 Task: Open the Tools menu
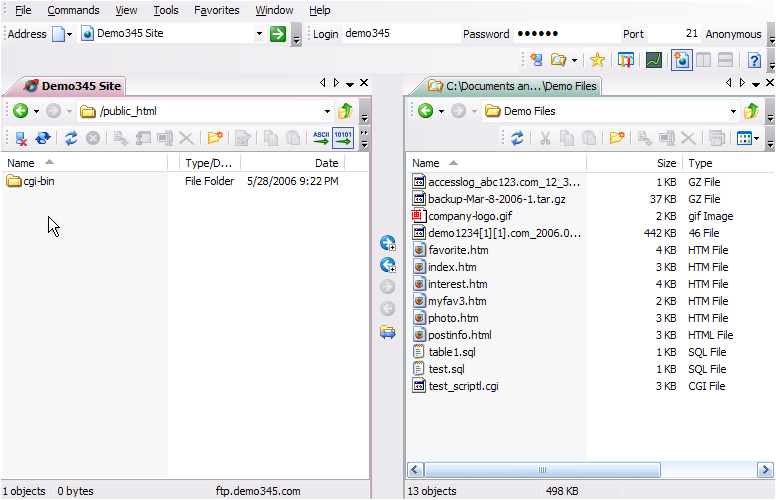(166, 10)
